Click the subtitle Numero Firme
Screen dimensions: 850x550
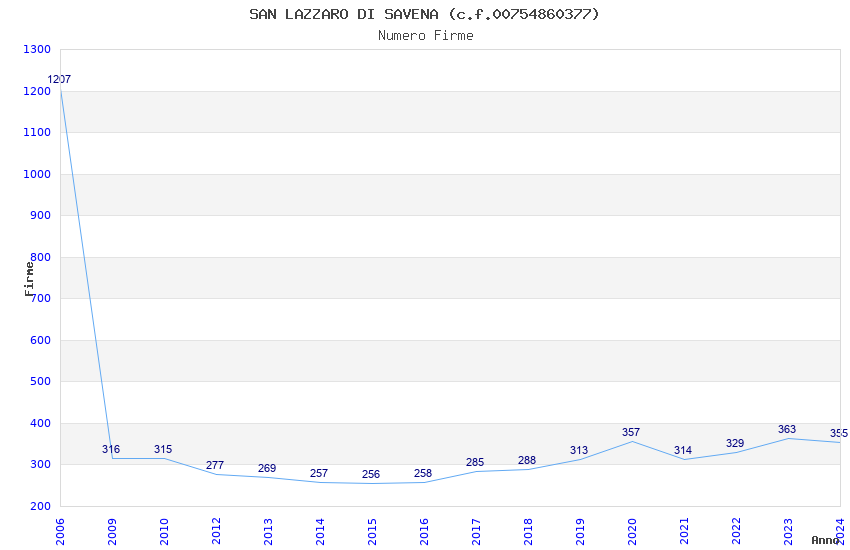point(426,36)
